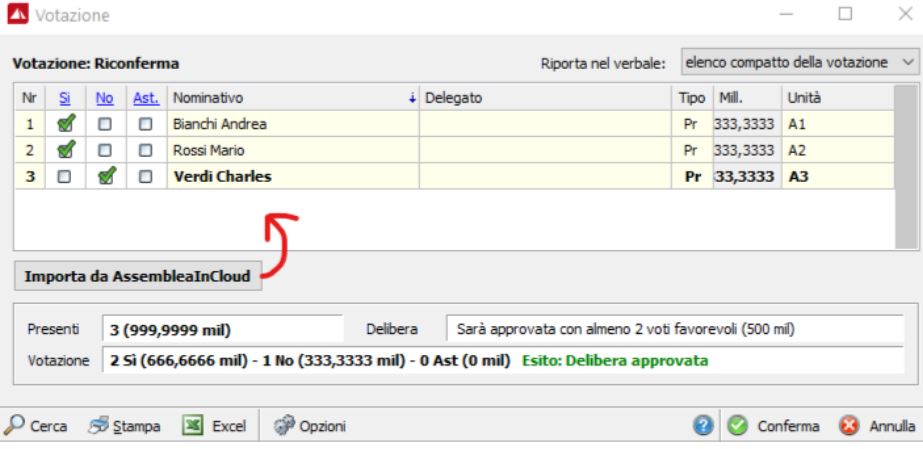This screenshot has width=923, height=449.
Task: Click the Excel toolbar label
Action: (229, 426)
